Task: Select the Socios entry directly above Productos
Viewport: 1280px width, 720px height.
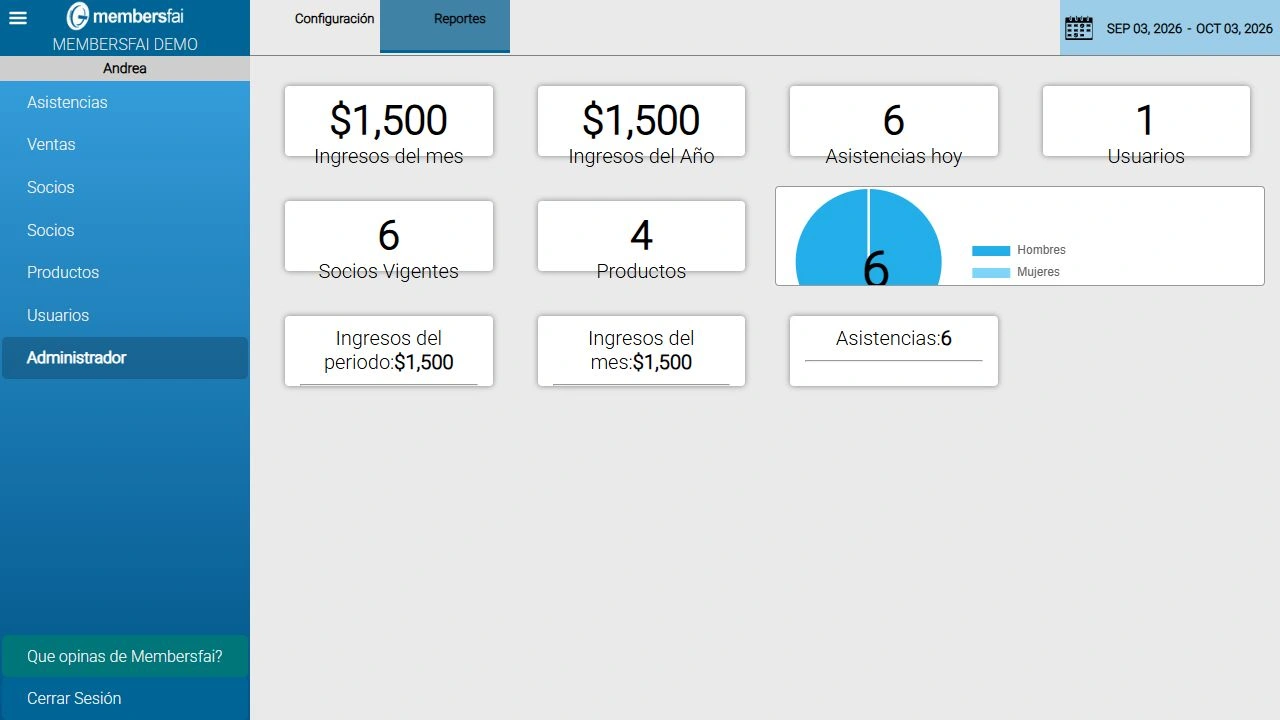Action: point(125,230)
